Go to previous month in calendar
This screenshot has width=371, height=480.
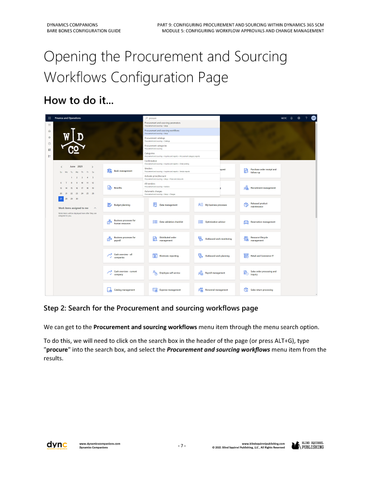point(61,166)
